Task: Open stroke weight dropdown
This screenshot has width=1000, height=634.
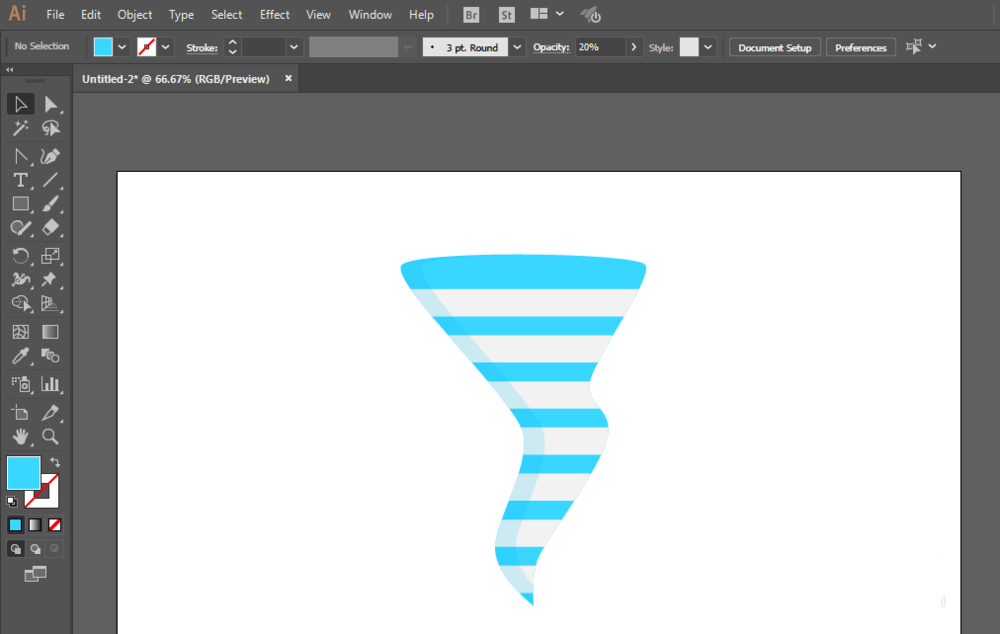Action: (x=293, y=47)
